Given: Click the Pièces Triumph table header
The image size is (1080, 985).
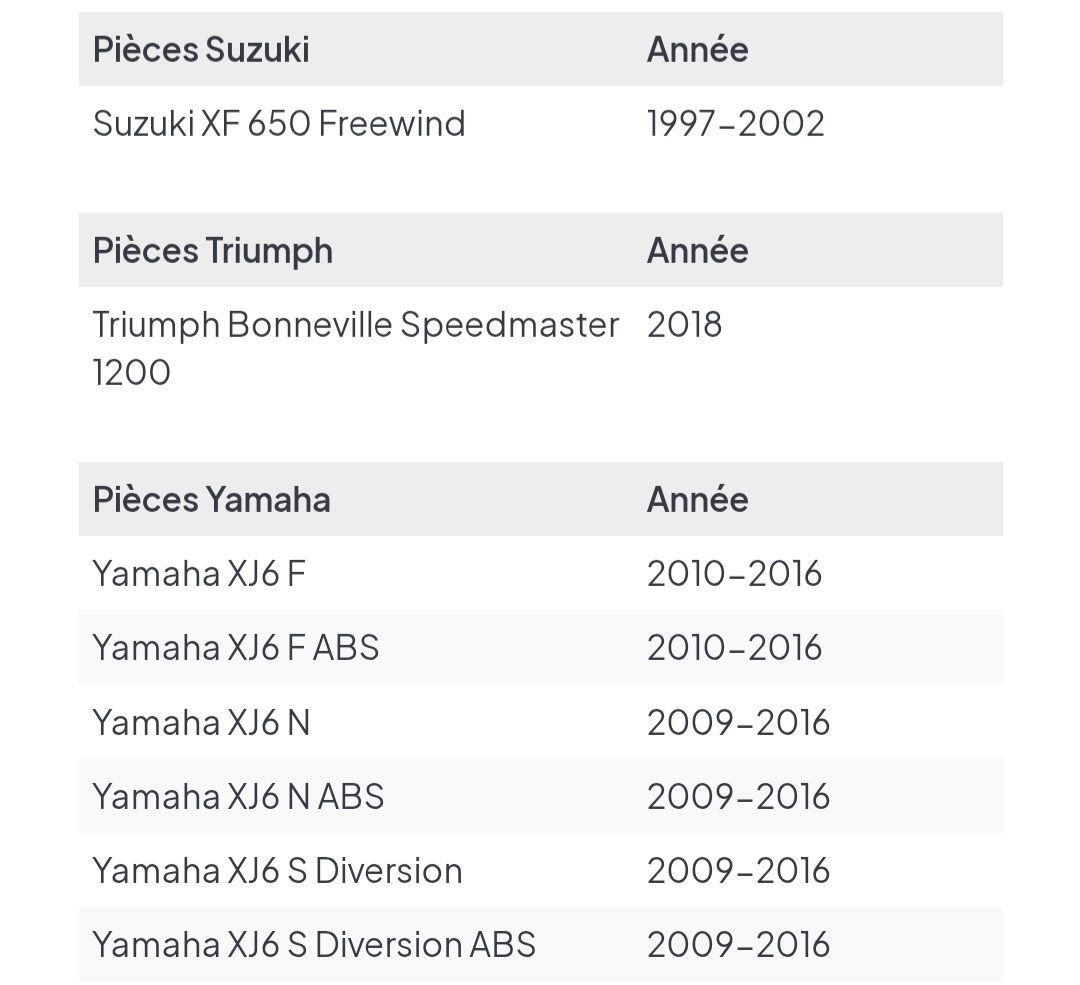Looking at the screenshot, I should tap(212, 250).
